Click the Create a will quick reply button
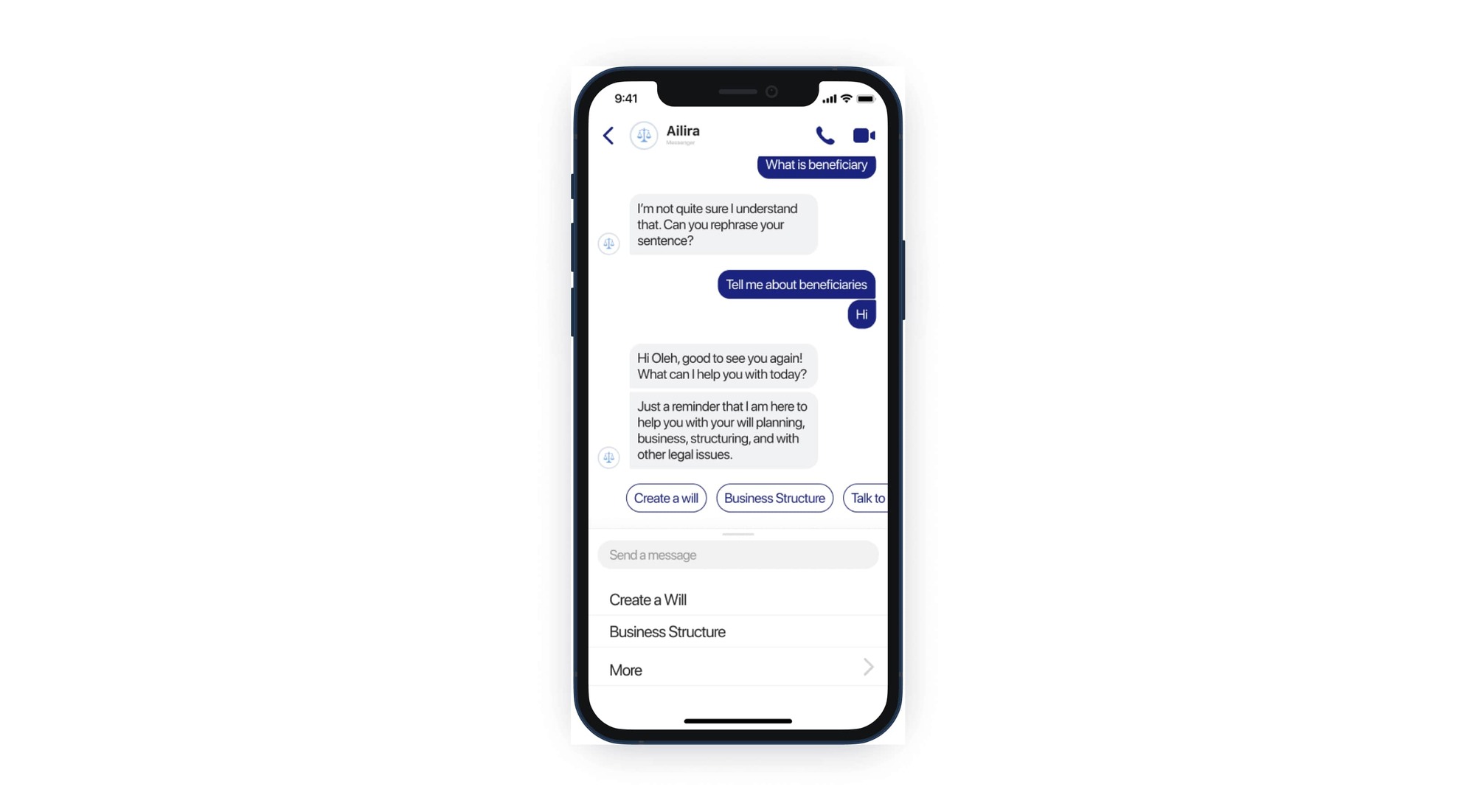The height and width of the screenshot is (812, 1475). click(x=665, y=497)
